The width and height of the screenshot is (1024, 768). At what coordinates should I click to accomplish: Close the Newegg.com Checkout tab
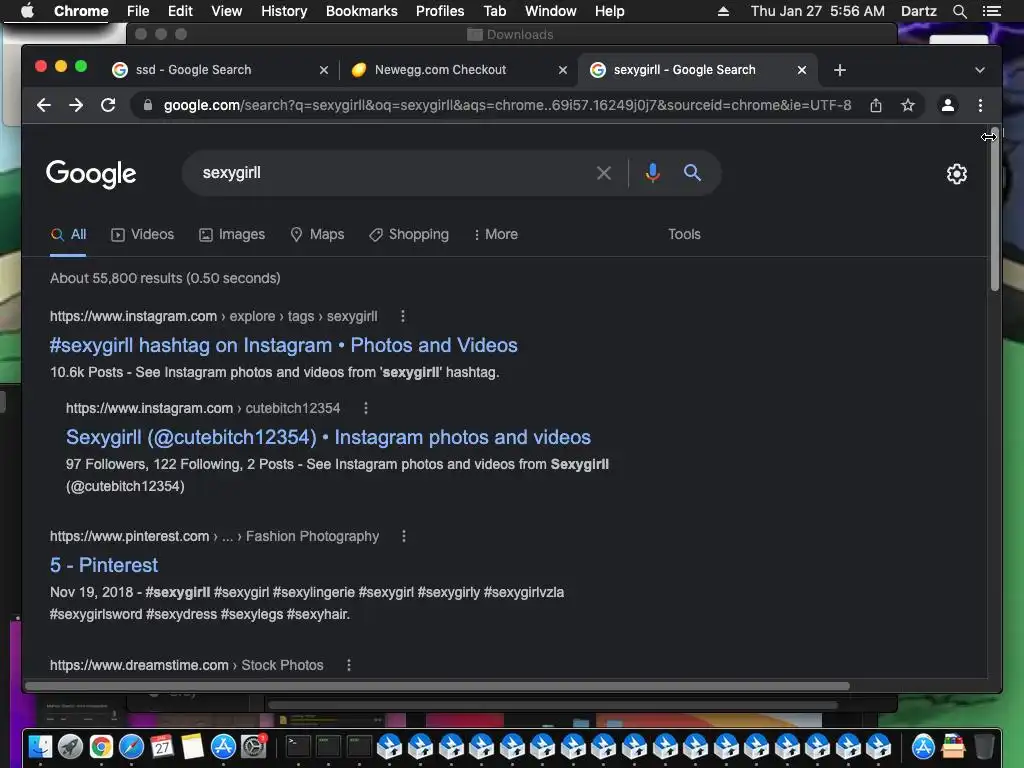pos(563,70)
